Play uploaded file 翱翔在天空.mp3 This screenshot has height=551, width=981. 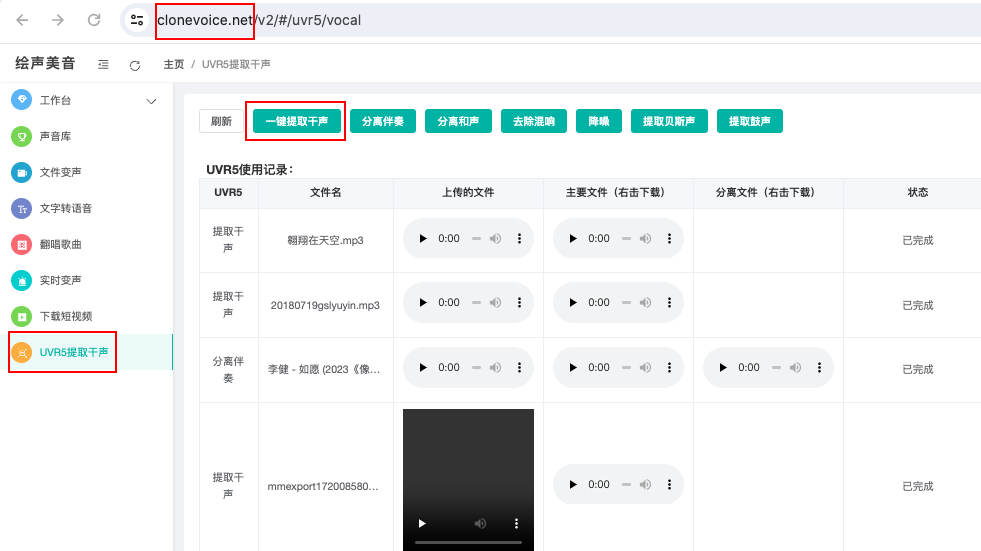click(x=423, y=238)
